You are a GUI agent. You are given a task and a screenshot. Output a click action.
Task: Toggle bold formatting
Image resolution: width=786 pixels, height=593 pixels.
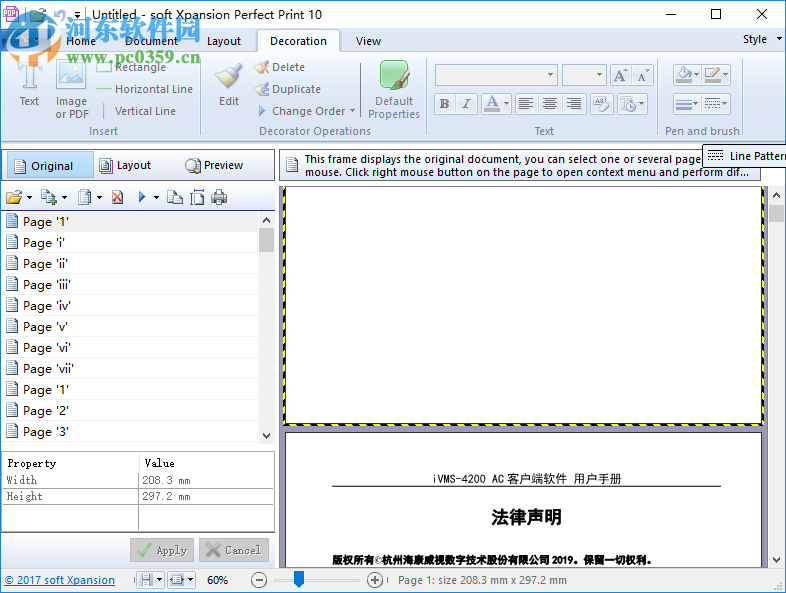point(444,104)
